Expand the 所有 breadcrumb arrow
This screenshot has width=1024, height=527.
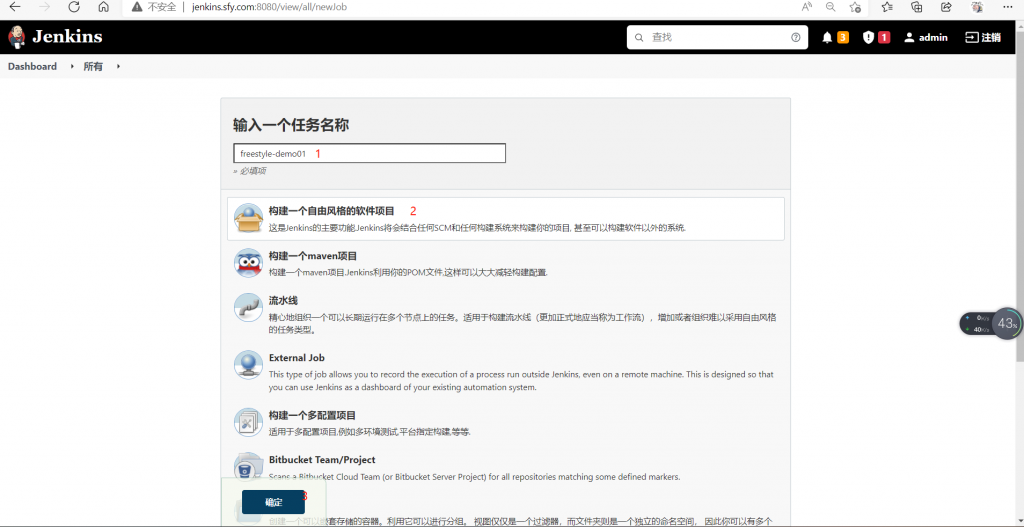(x=118, y=66)
